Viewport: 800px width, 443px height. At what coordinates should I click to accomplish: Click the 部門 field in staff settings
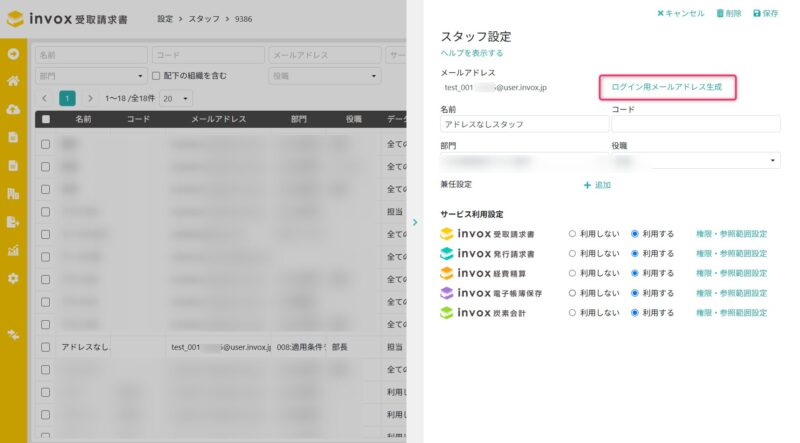click(524, 161)
